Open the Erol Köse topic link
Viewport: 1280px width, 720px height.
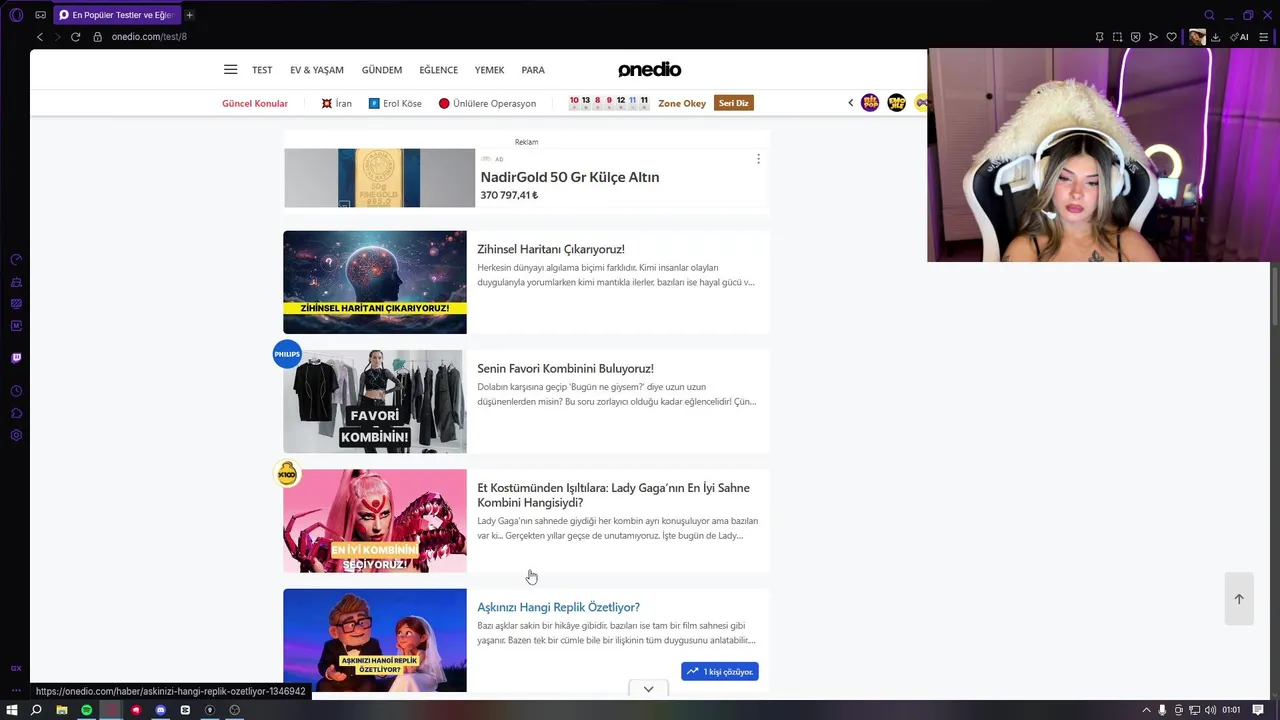[x=395, y=103]
